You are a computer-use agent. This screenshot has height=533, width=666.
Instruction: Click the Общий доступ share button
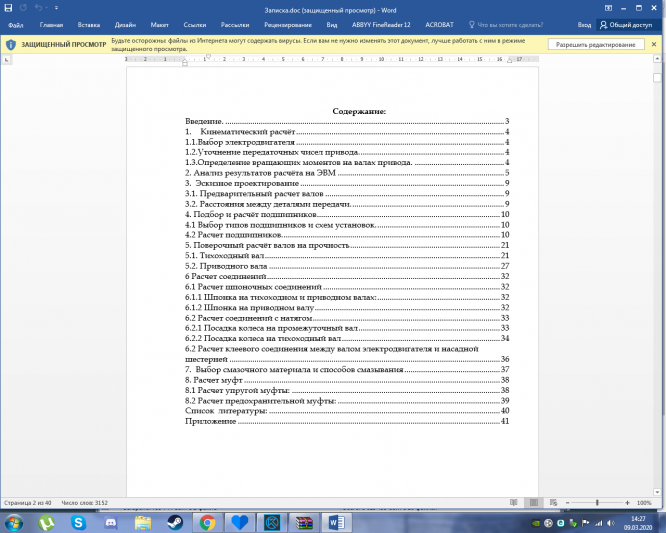626,25
